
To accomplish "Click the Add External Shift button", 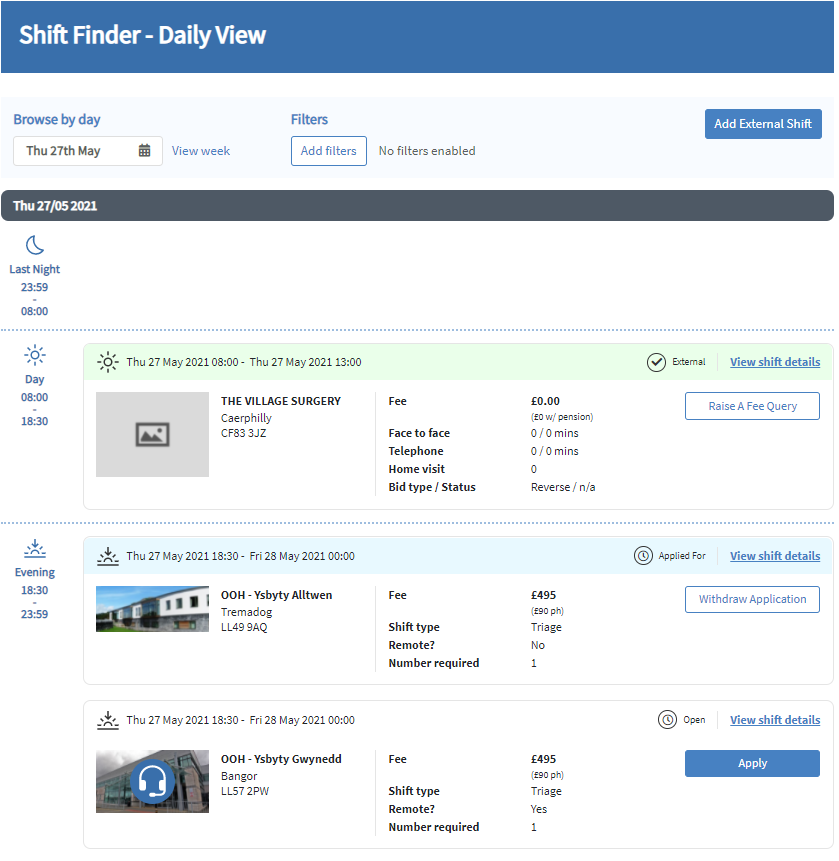I will point(763,124).
